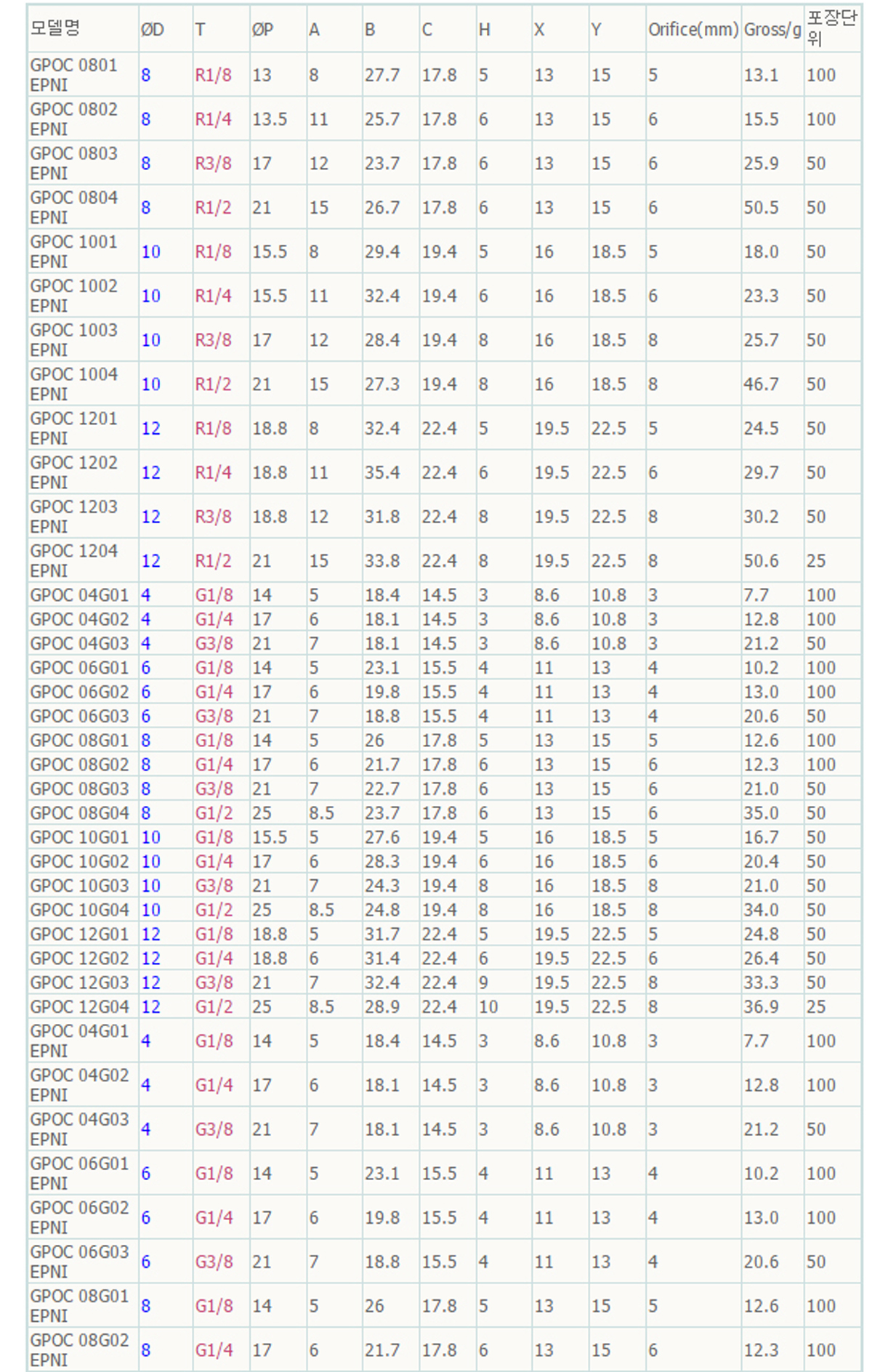Click the 포장단위 column header
The image size is (872, 1372).
coord(831,28)
